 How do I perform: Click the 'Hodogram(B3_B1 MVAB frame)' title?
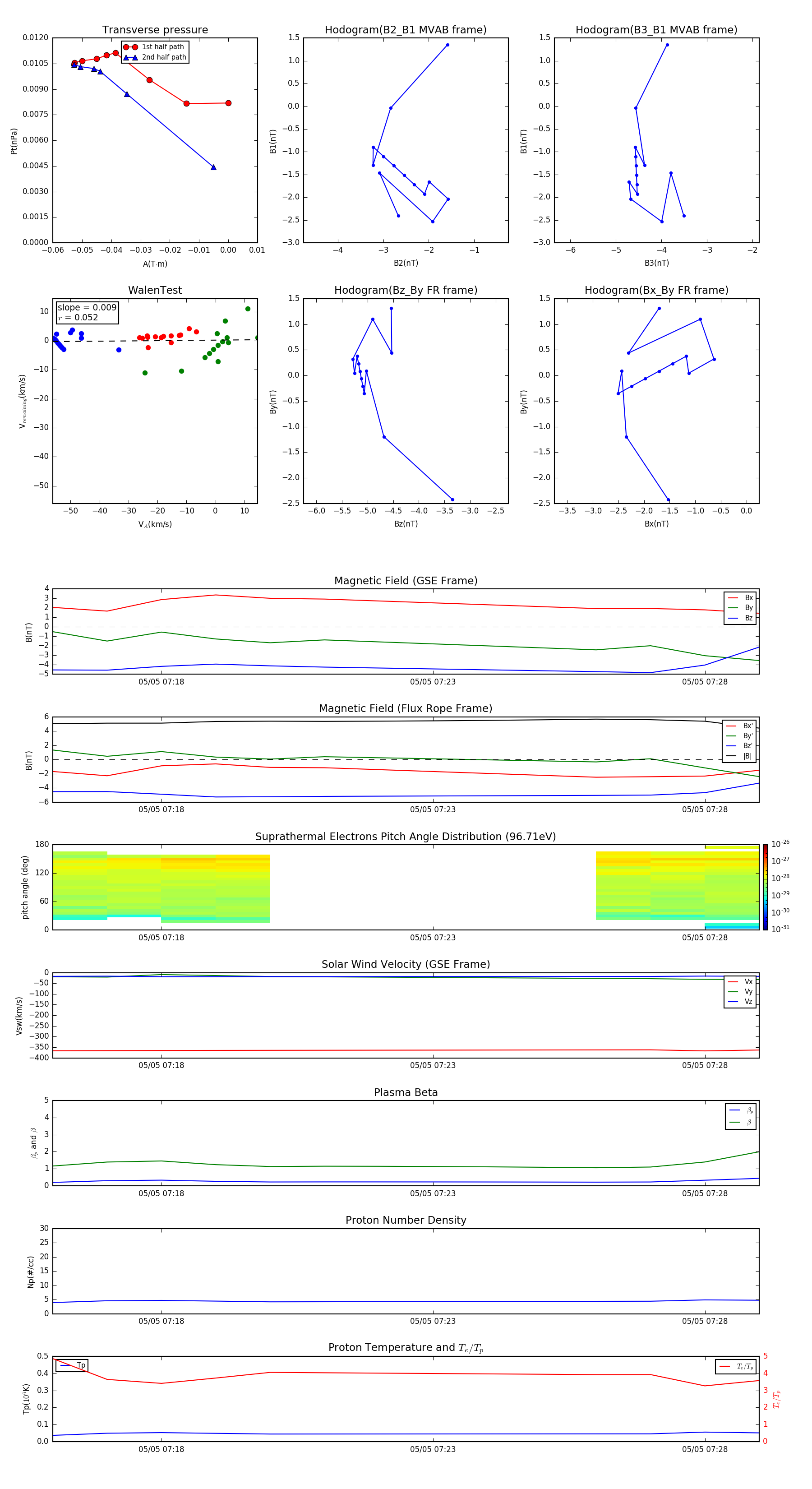point(656,29)
